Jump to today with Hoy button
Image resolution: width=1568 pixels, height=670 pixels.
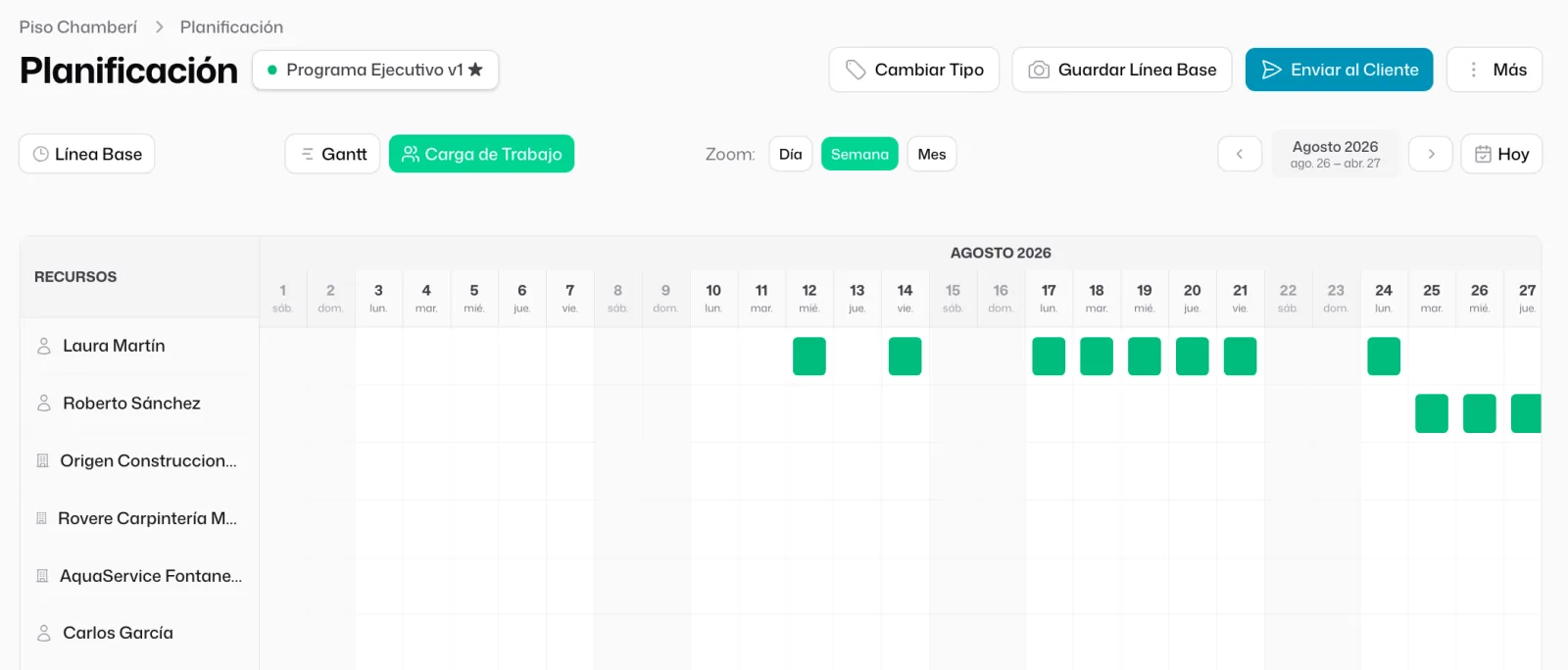1501,154
